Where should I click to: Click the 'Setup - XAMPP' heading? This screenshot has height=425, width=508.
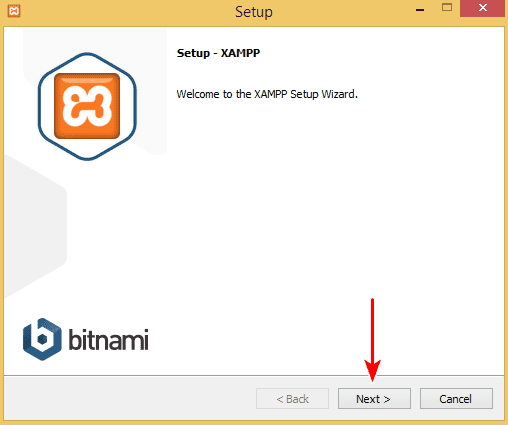click(x=218, y=53)
